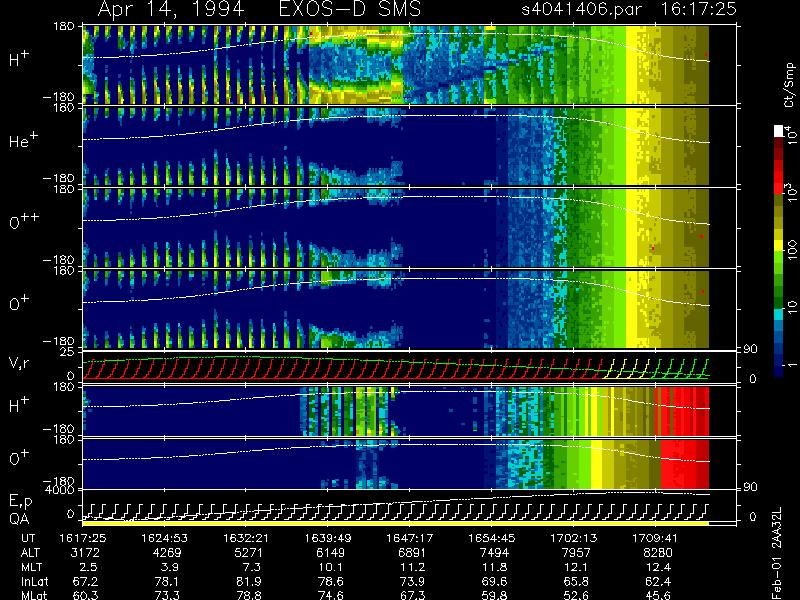The height and width of the screenshot is (600, 800).
Task: Click the date title 'Apr 14, 1994'
Action: coord(171,10)
